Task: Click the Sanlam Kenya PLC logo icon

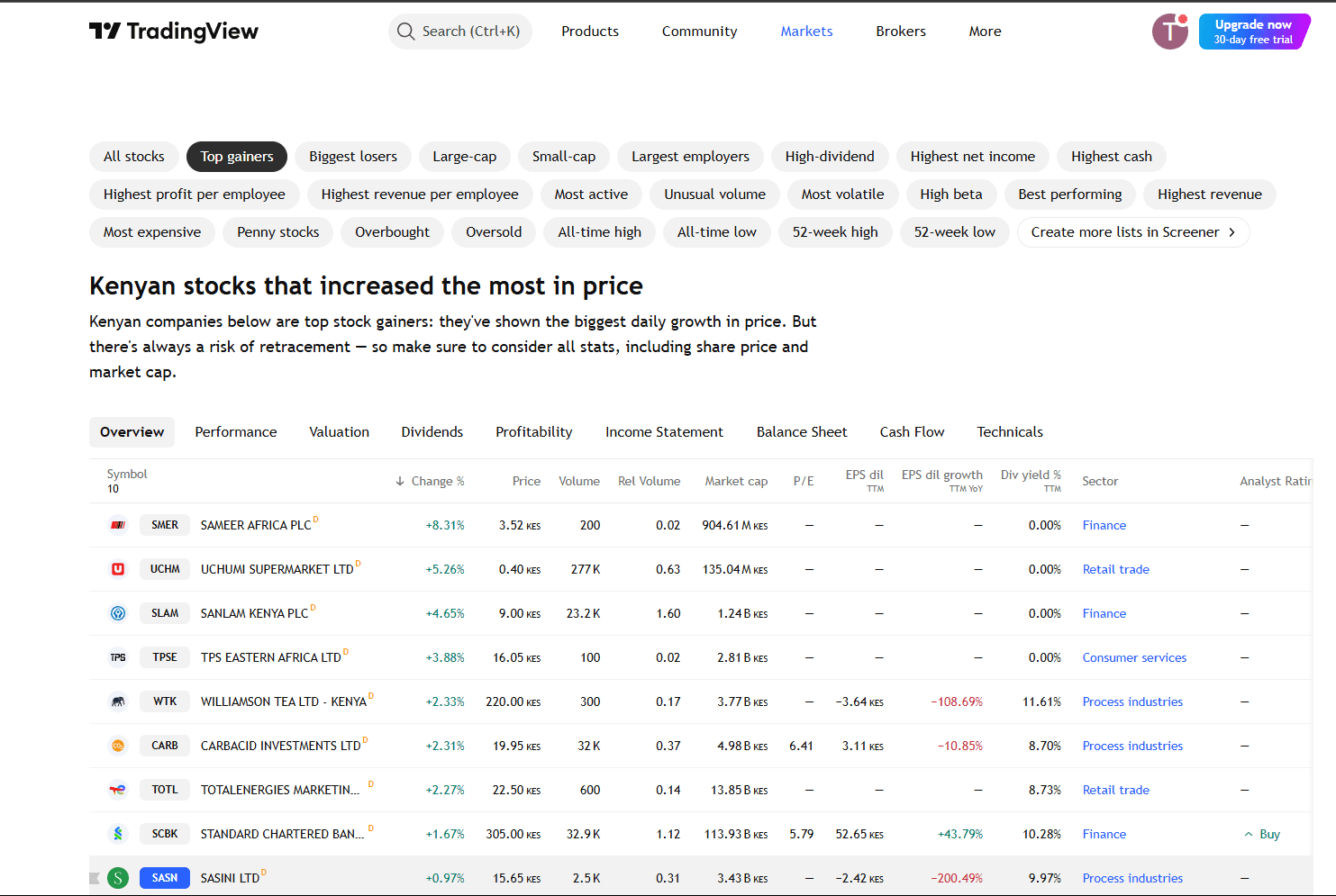Action: coord(118,613)
